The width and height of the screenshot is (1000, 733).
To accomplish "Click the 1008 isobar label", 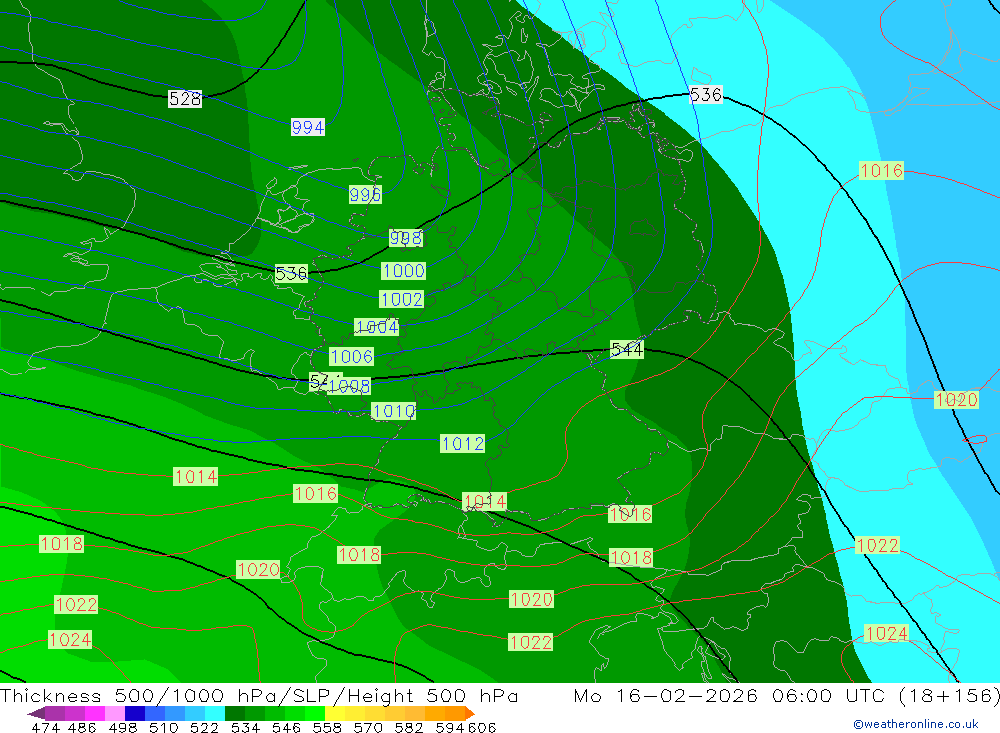I will click(x=349, y=386).
